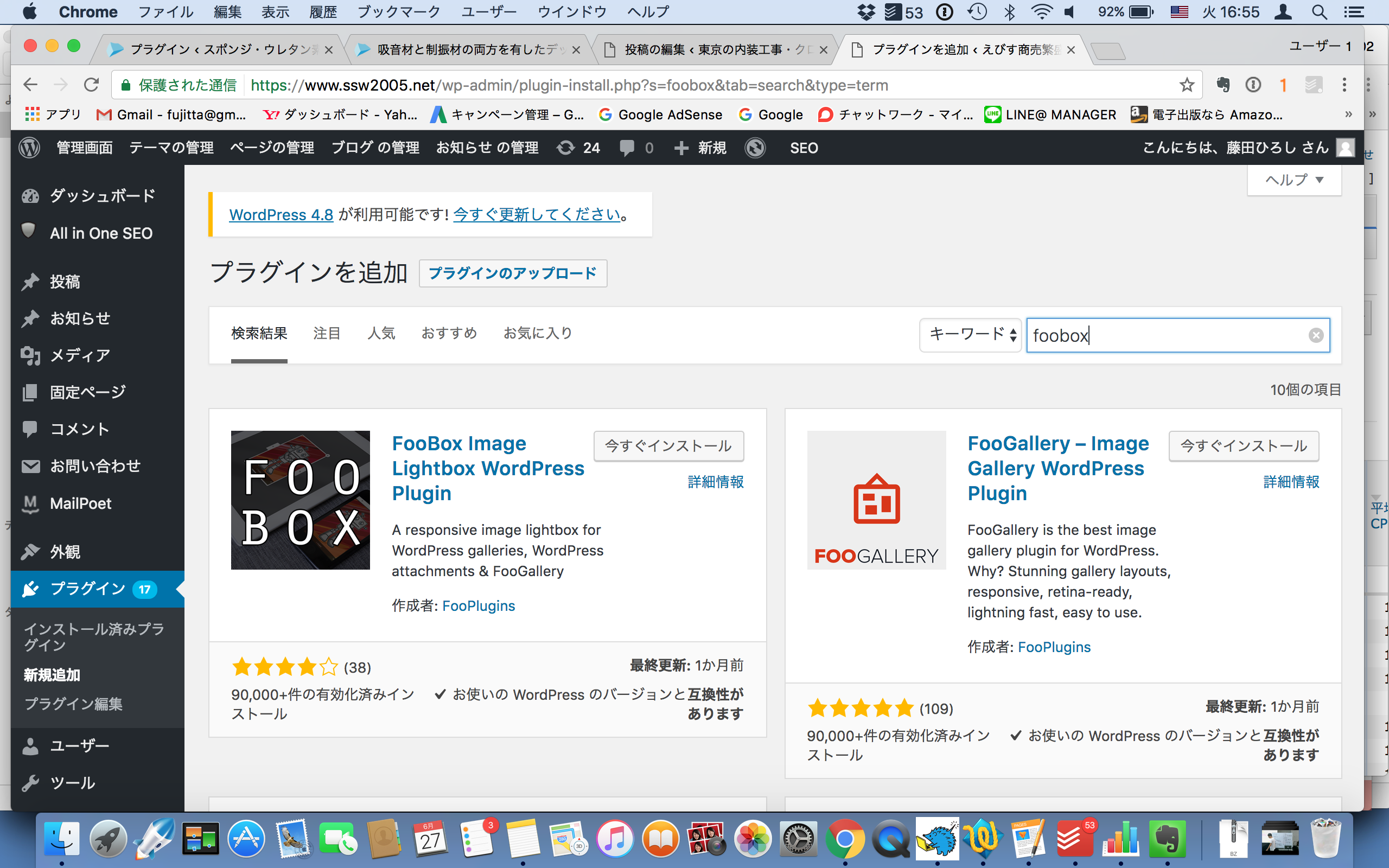Open Wi-Fi status in menu bar
Image resolution: width=1389 pixels, height=868 pixels.
[1041, 12]
